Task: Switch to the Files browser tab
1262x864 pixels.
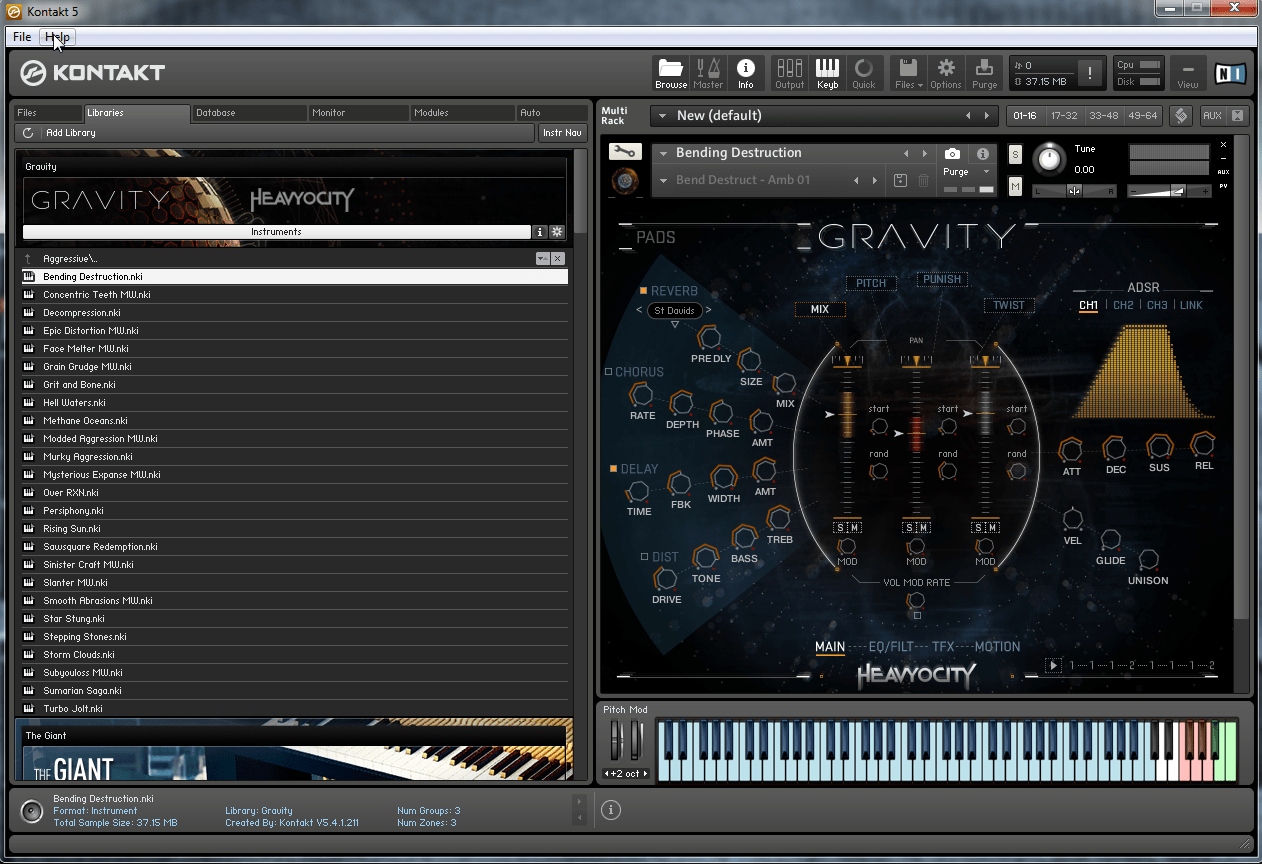Action: pos(48,113)
